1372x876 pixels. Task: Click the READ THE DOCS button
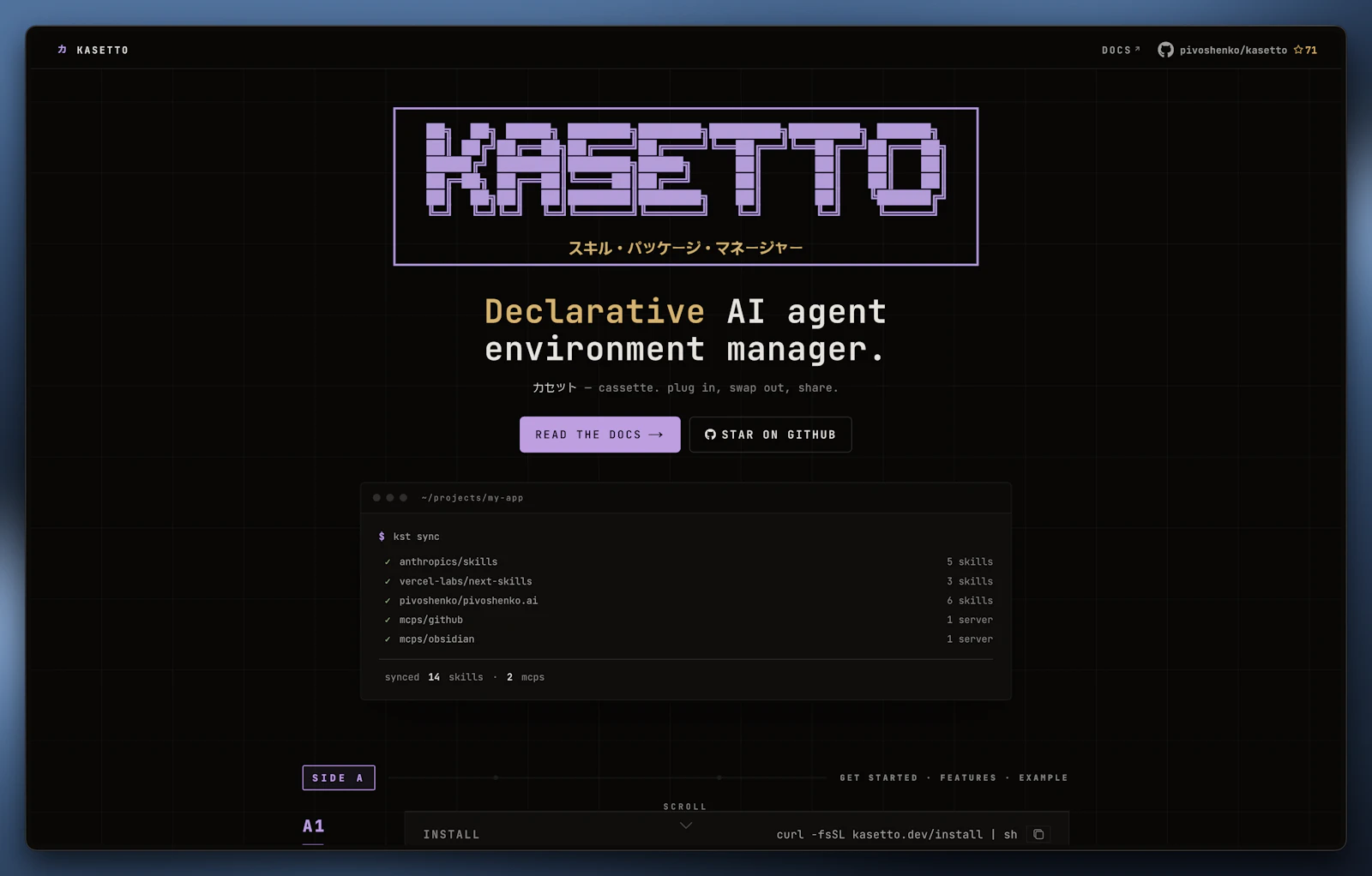[x=599, y=435]
